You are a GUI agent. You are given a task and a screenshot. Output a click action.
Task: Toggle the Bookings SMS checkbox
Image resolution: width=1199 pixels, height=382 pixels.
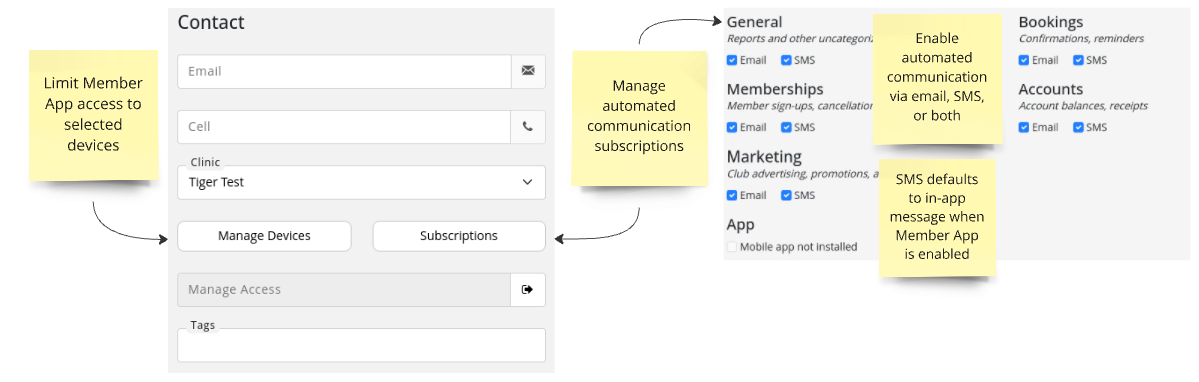click(x=1078, y=60)
